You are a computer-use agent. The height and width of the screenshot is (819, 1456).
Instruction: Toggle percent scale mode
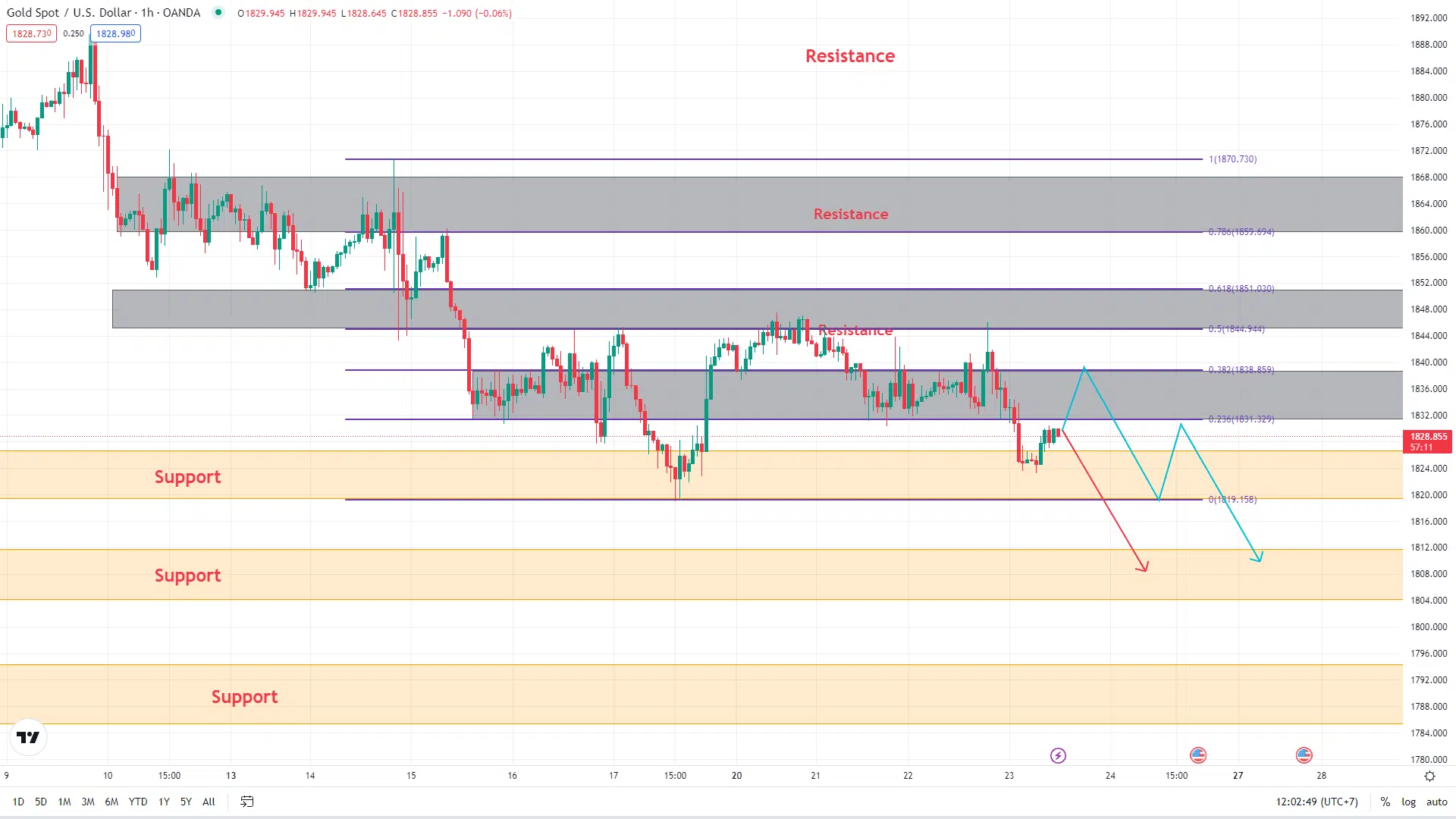(1385, 802)
